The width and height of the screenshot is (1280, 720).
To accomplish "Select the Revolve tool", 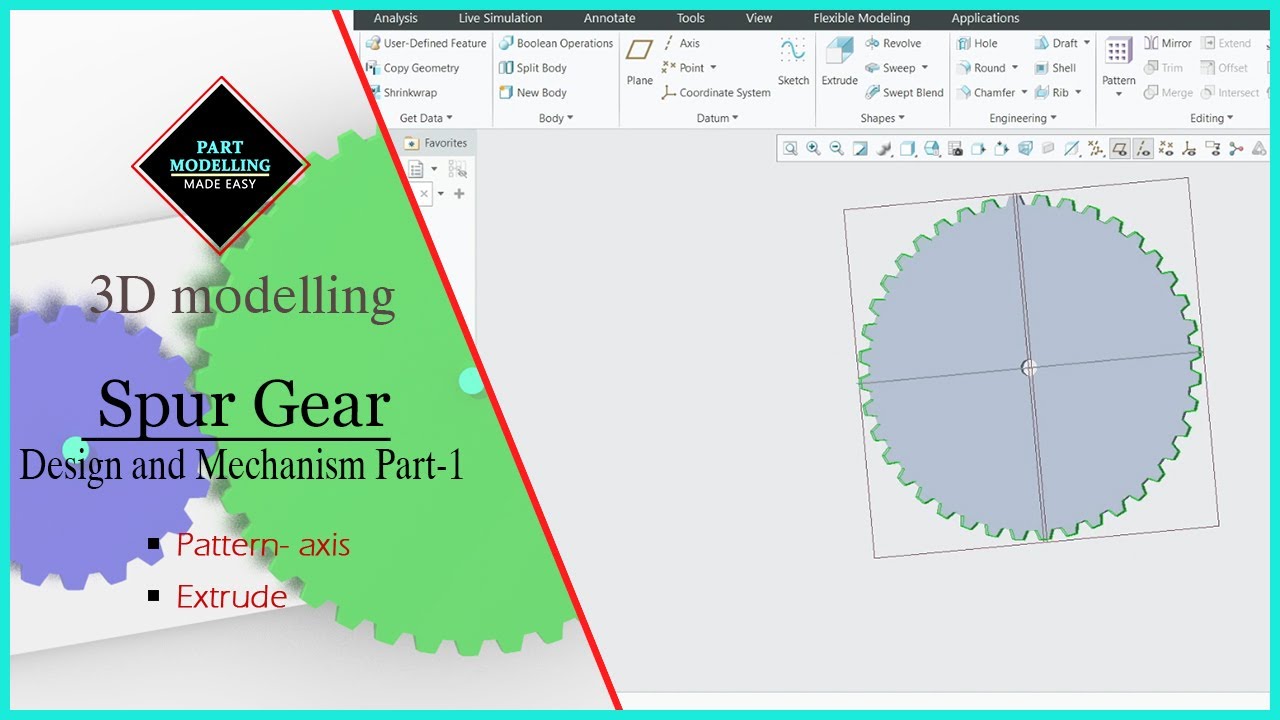I will point(893,43).
